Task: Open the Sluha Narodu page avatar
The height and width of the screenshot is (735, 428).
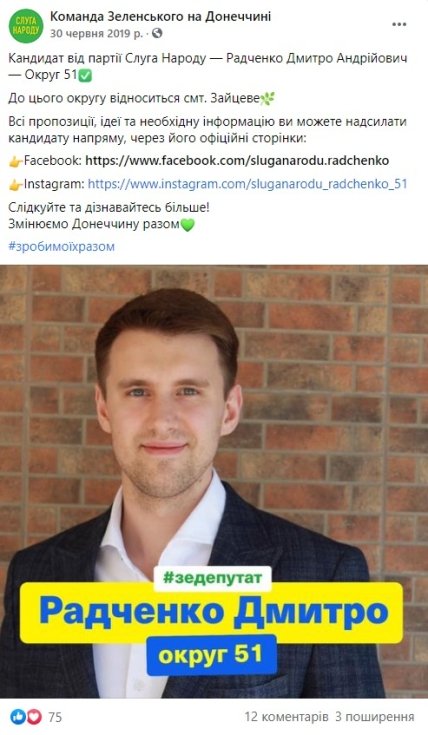Action: (x=26, y=26)
